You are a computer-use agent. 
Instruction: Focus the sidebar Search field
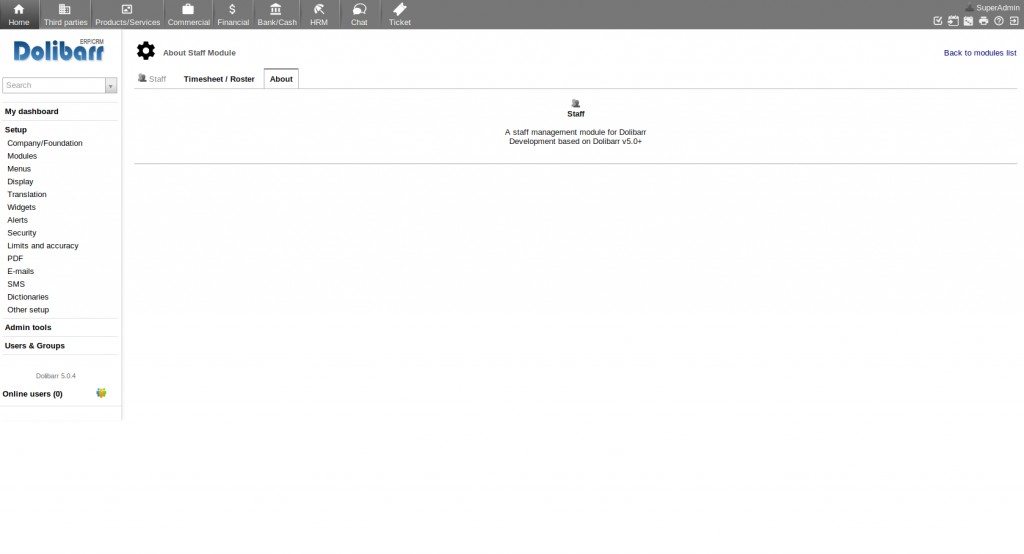(x=54, y=86)
